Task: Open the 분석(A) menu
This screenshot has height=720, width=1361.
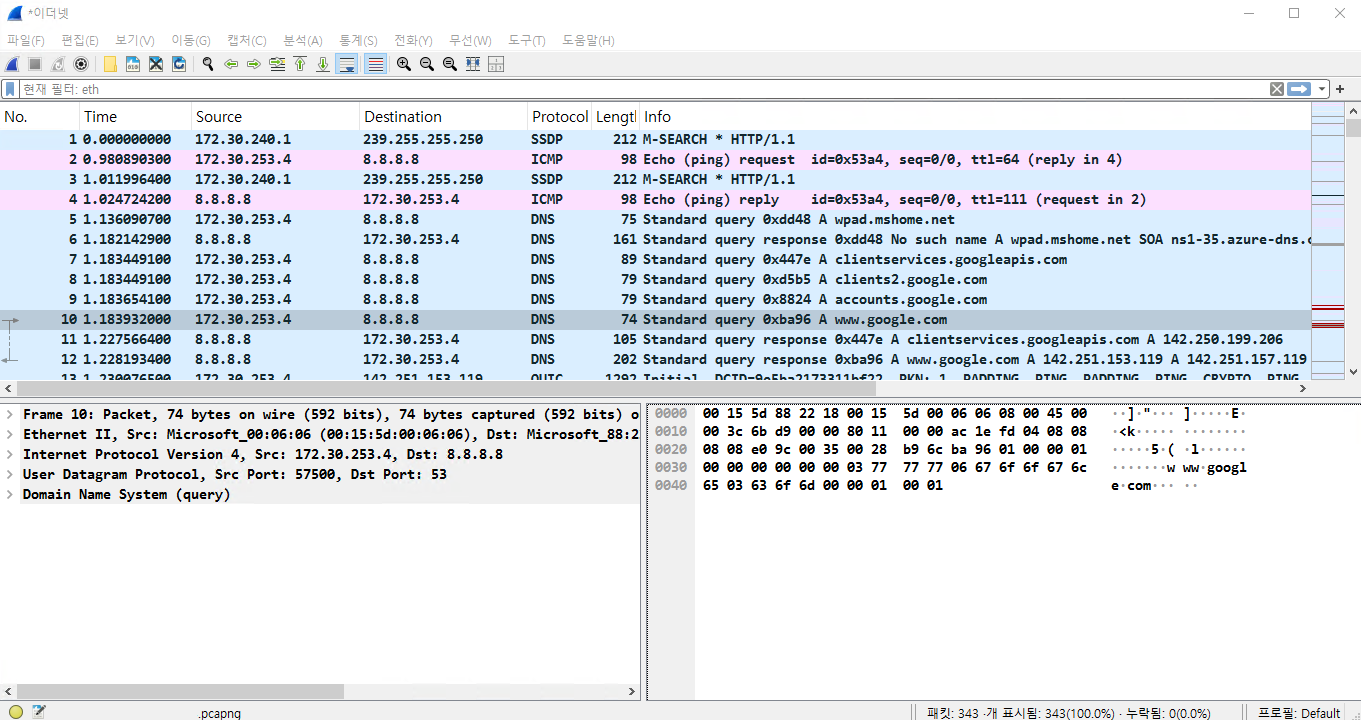Action: pyautogui.click(x=303, y=40)
